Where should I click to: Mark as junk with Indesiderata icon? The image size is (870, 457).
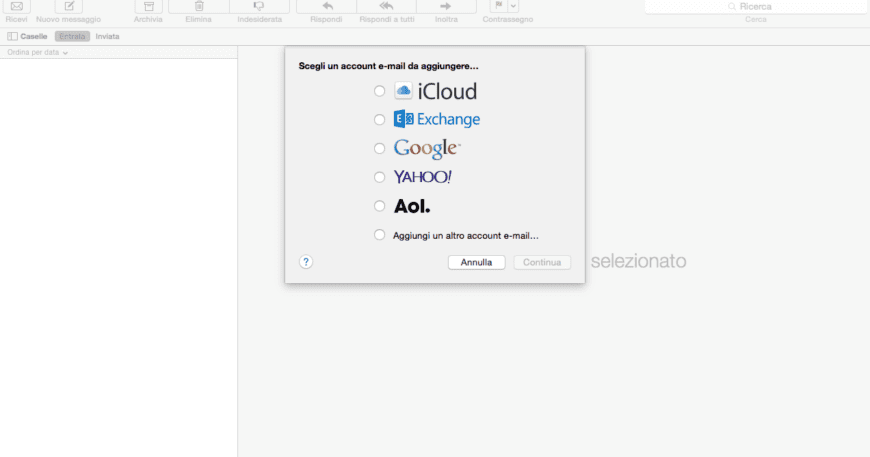(x=259, y=7)
